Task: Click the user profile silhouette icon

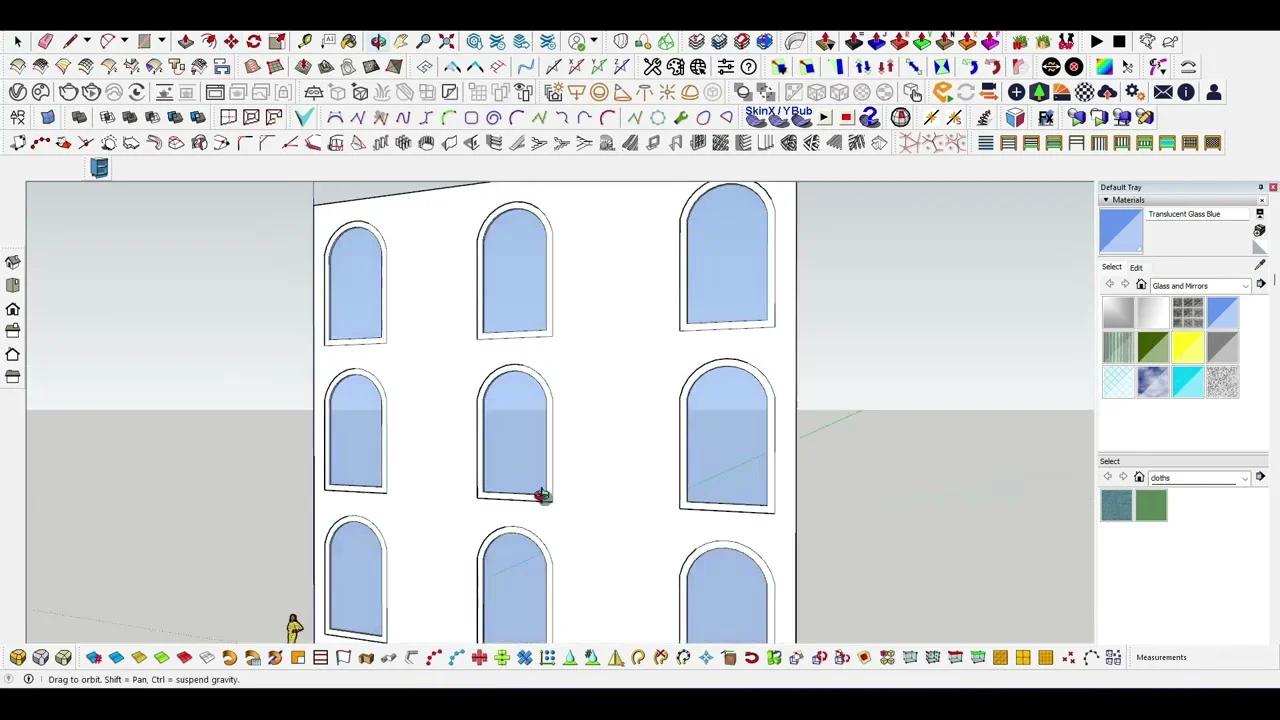Action: 1213,92
